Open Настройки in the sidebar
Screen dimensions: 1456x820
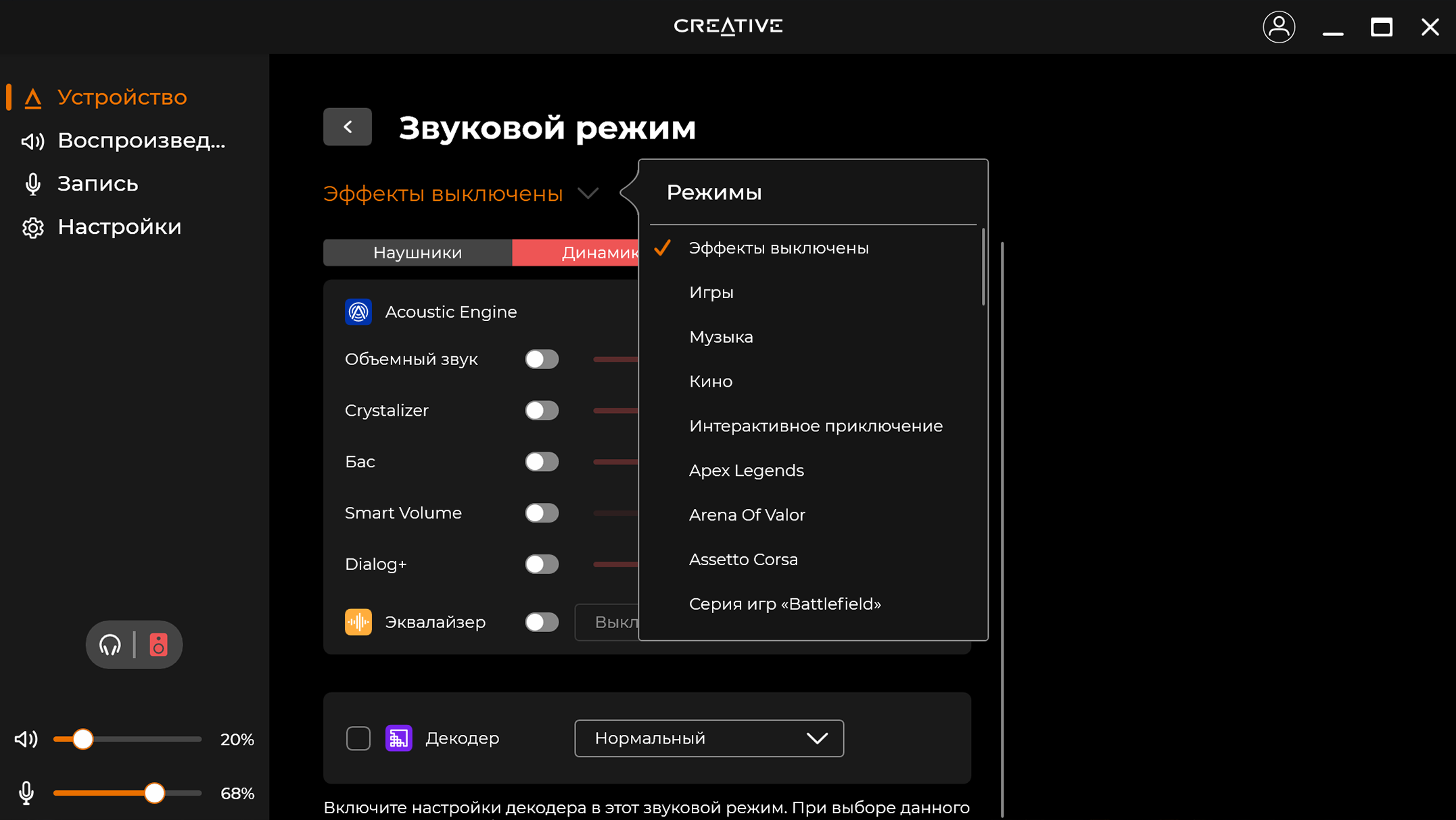119,227
